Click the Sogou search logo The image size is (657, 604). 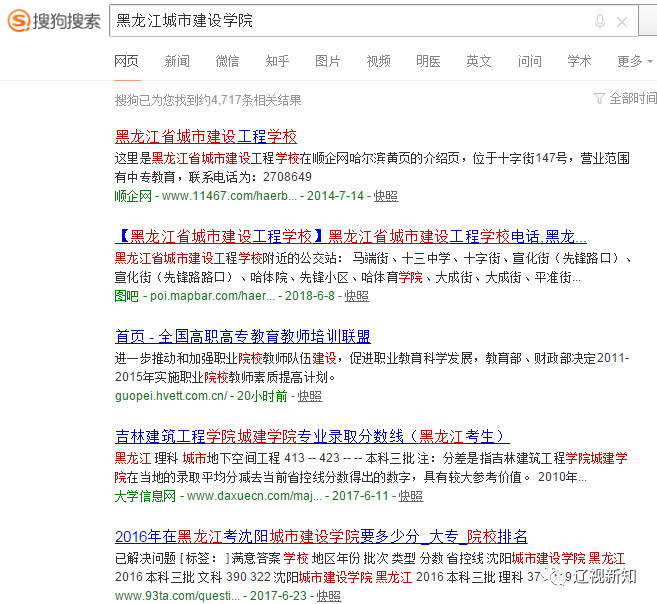tap(54, 21)
